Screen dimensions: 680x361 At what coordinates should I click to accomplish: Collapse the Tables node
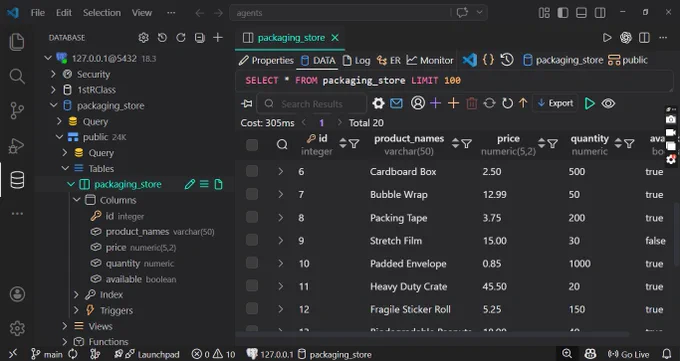[x=65, y=168]
